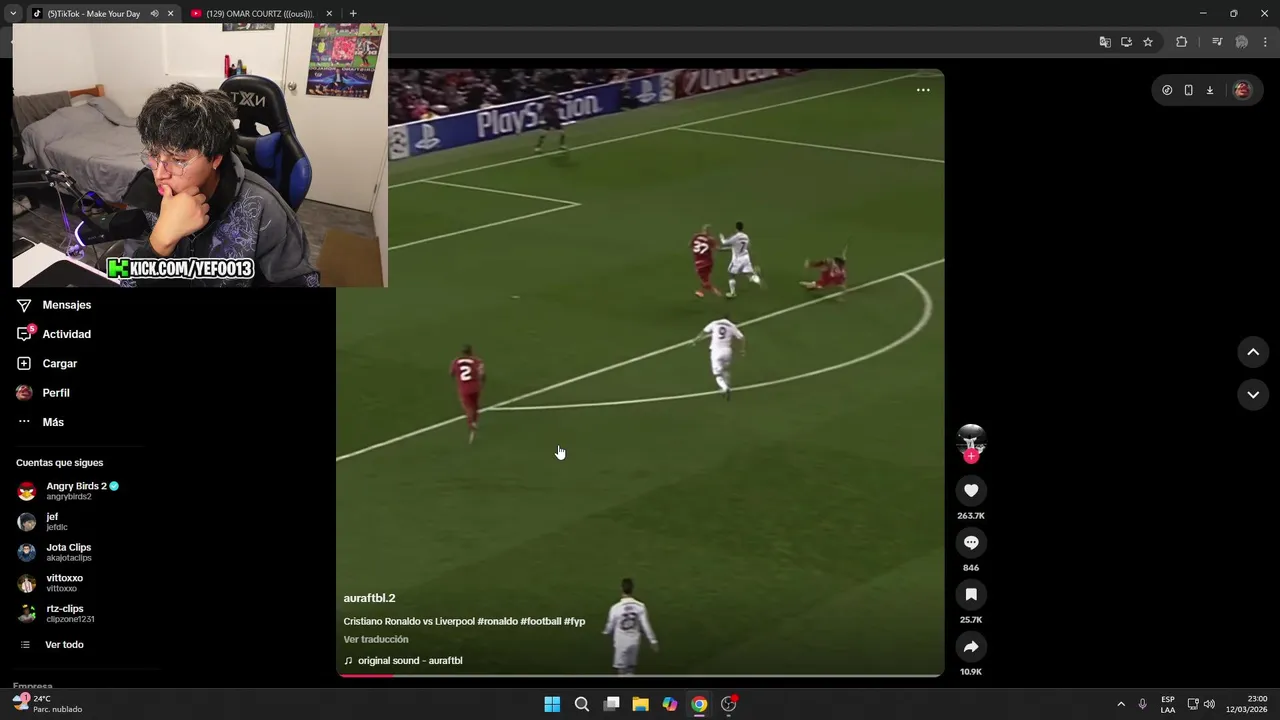
Task: Open comments via the speech bubble icon
Action: tap(971, 542)
